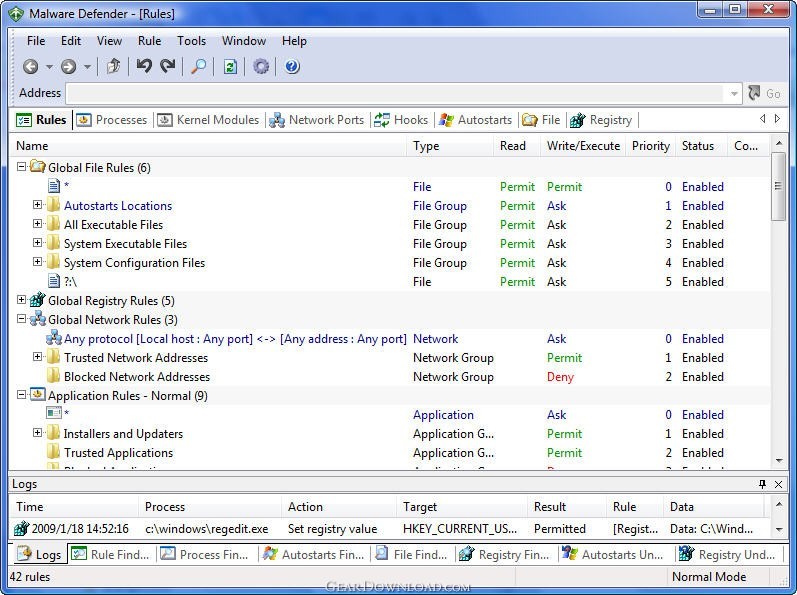Click the Forward navigation arrow icon

tap(69, 67)
